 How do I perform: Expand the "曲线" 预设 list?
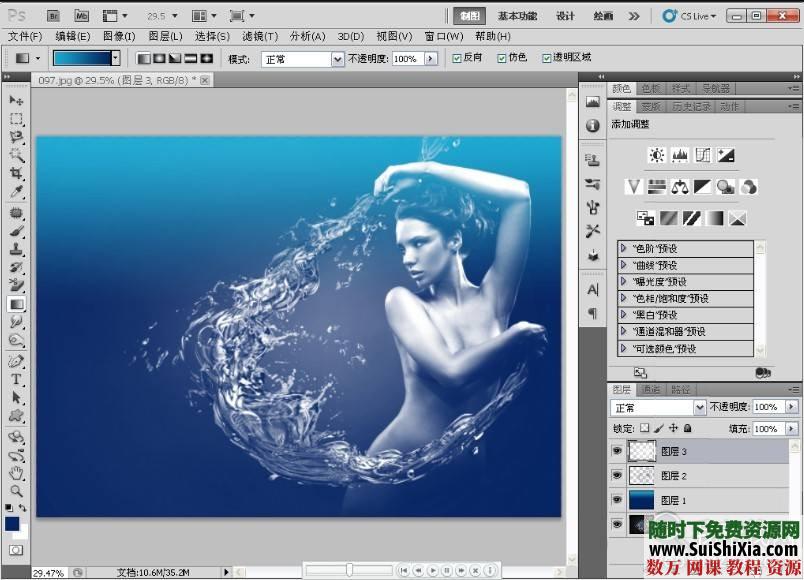[624, 265]
